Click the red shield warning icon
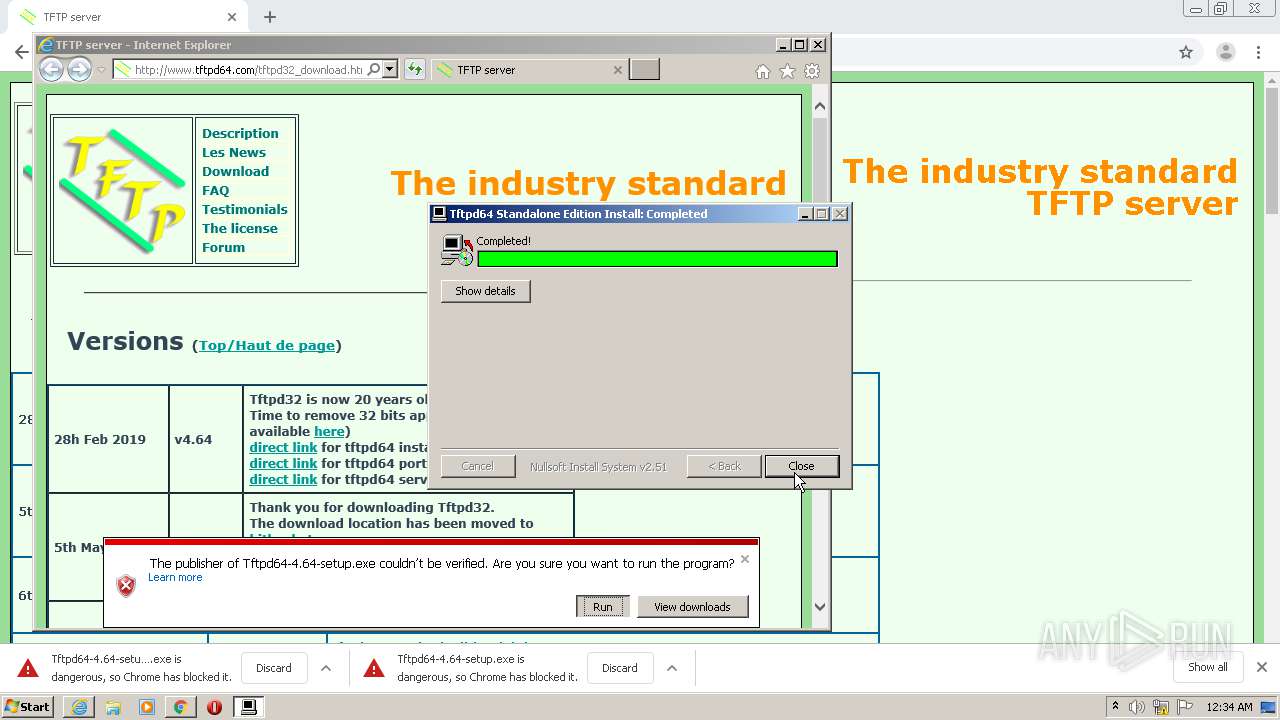The width and height of the screenshot is (1280, 720). click(x=126, y=586)
